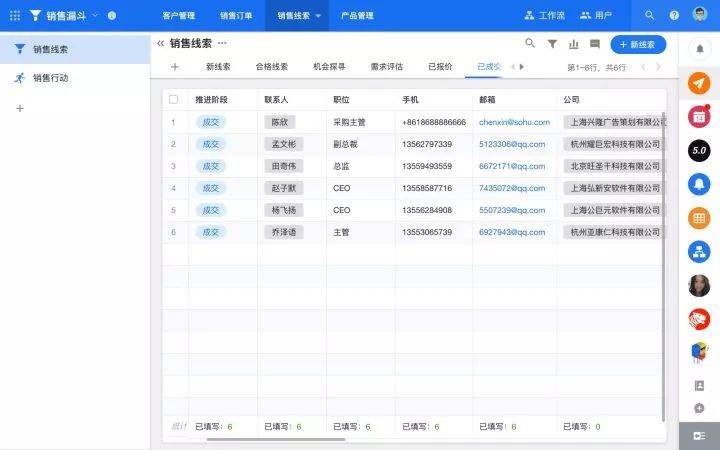720x450 pixels.
Task: Open the bar chart statistics icon
Action: 574,44
